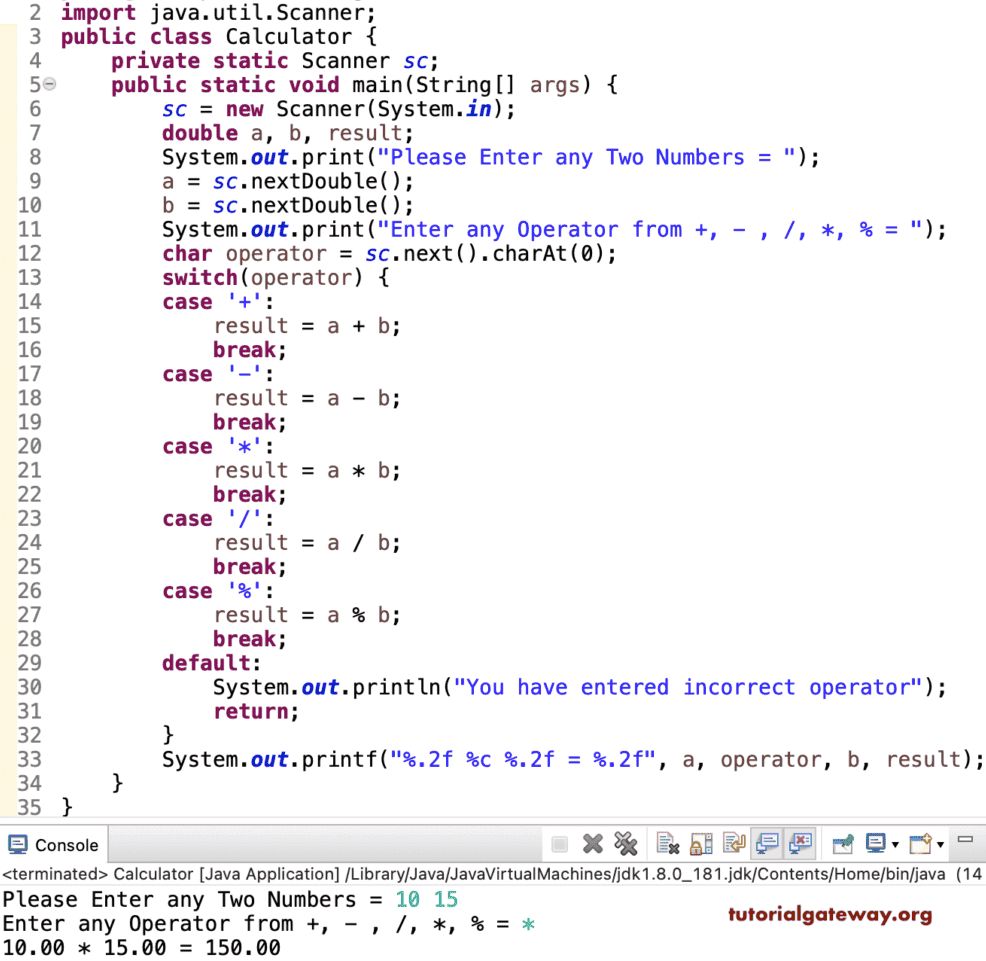Toggle Scroll Lock in the console
This screenshot has height=961, width=986.
704,843
